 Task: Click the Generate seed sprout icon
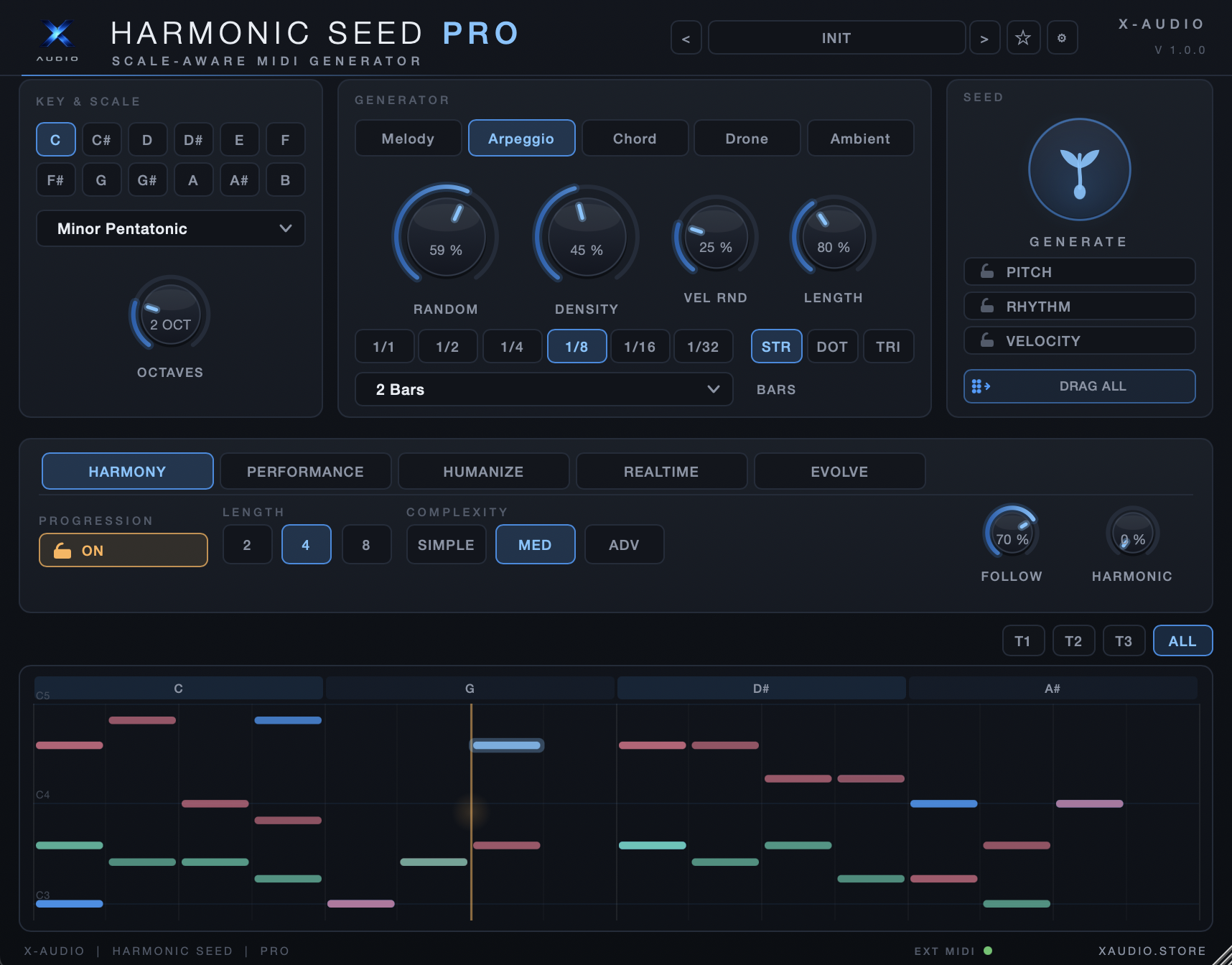(x=1079, y=169)
